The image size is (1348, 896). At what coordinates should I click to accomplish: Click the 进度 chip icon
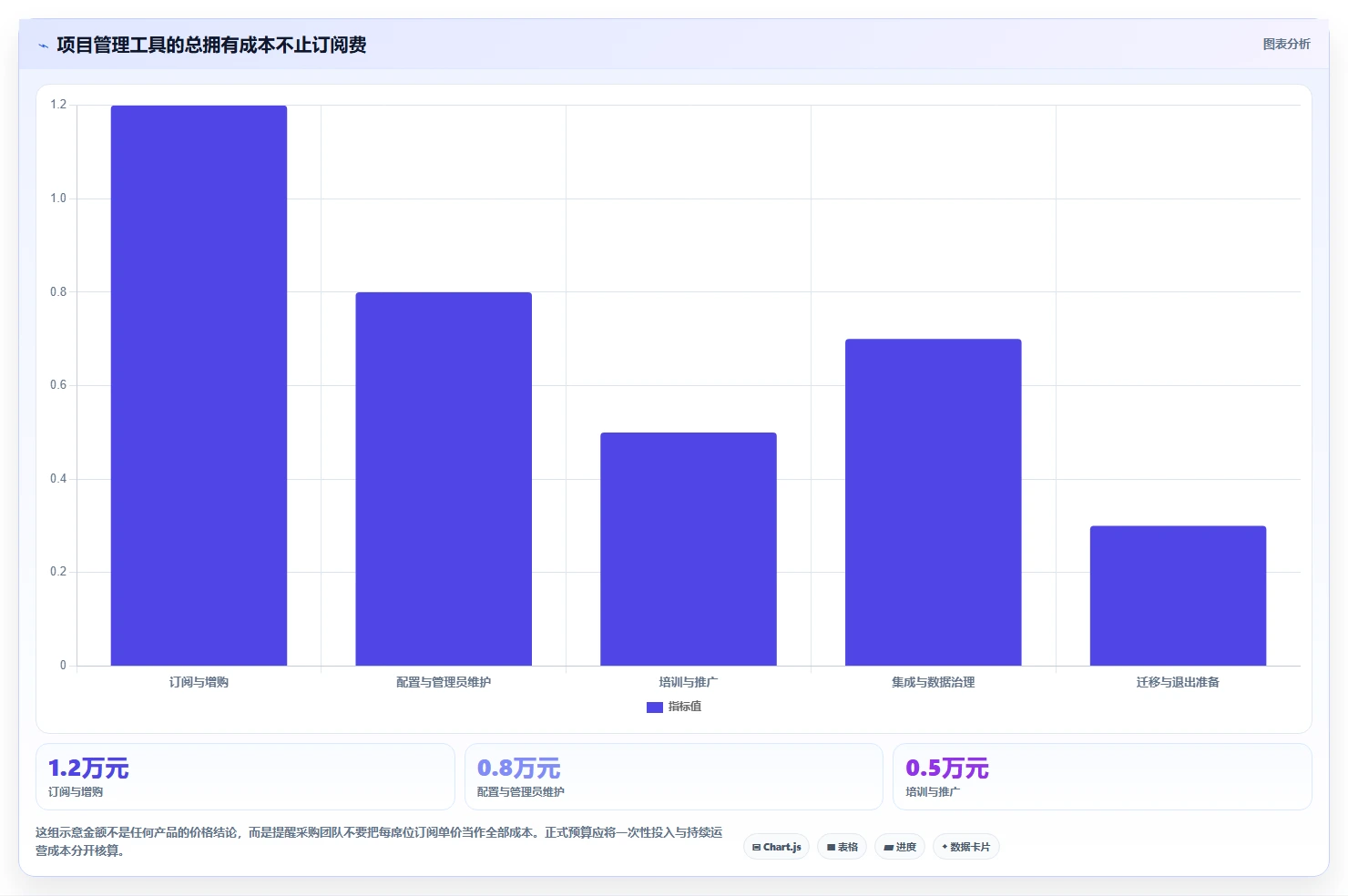click(888, 847)
